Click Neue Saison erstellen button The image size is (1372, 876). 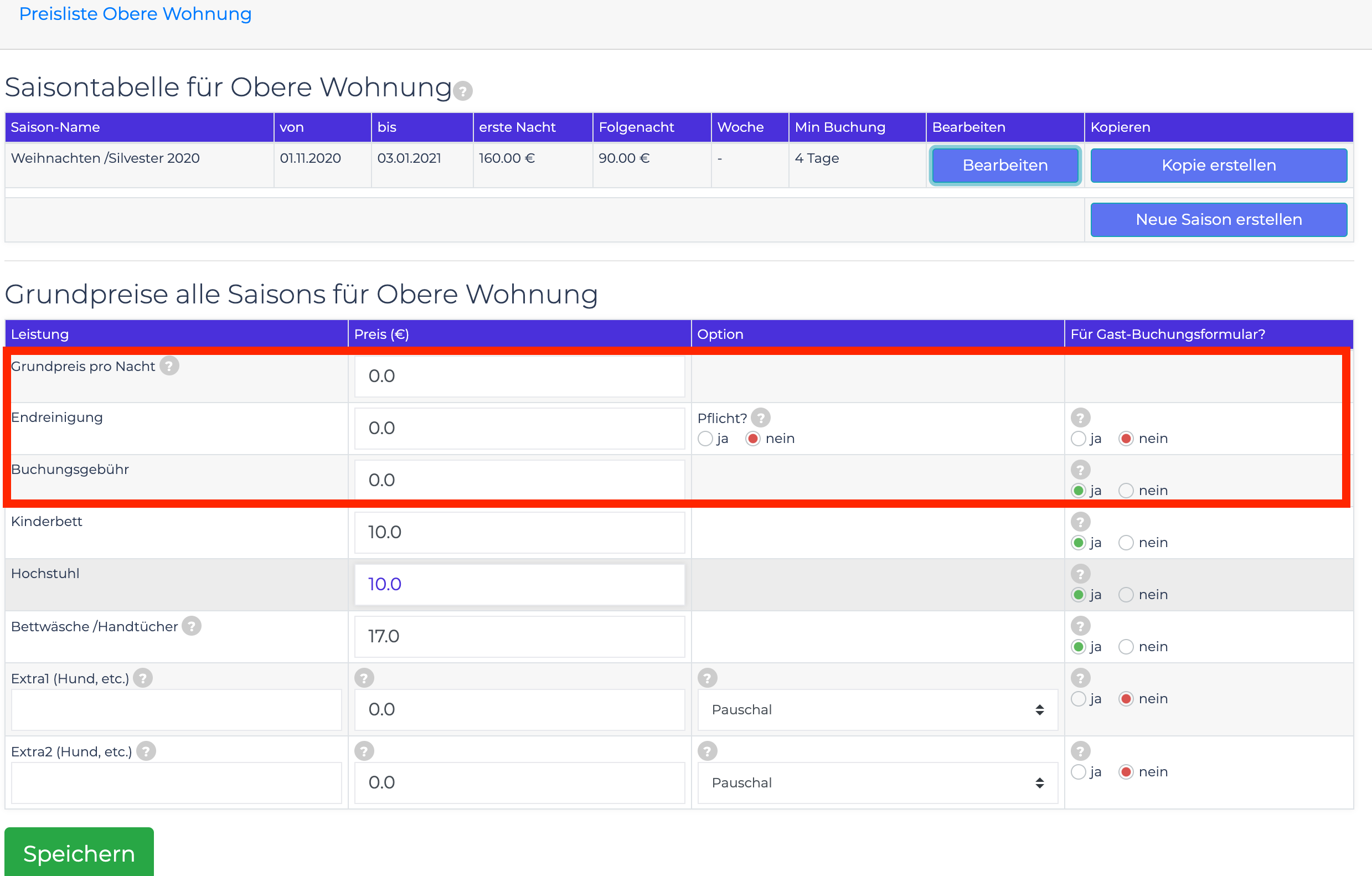1219,219
